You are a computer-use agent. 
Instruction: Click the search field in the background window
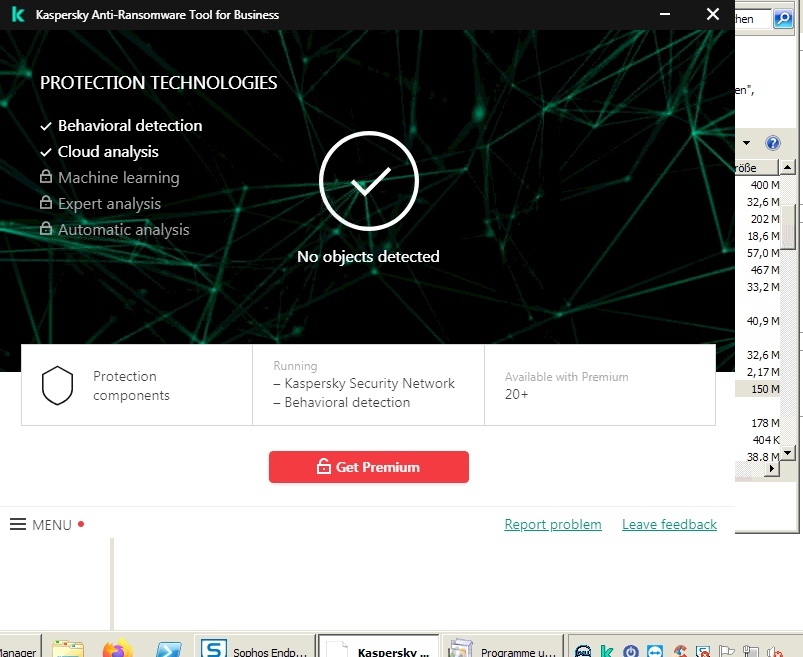[753, 19]
